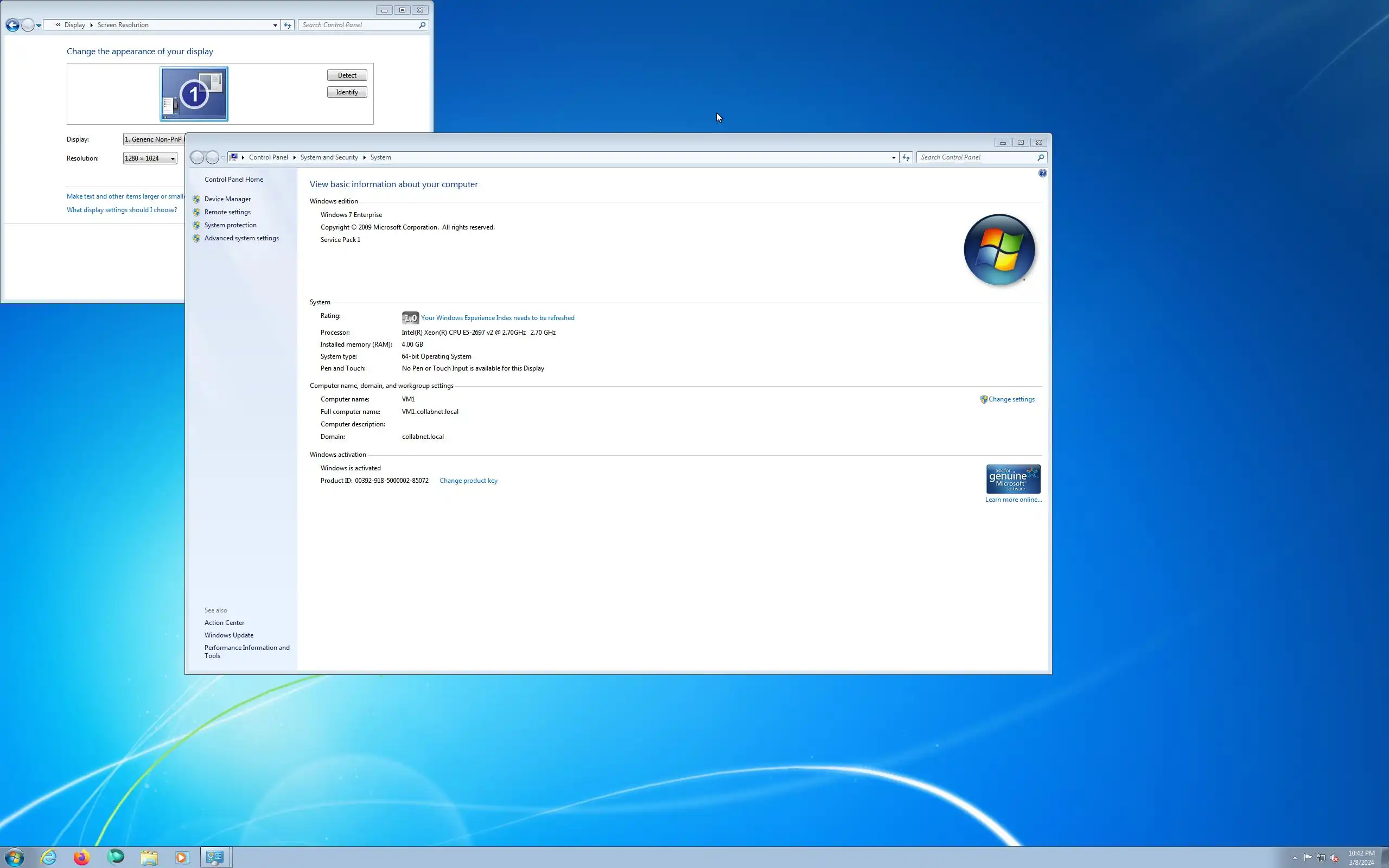The height and width of the screenshot is (868, 1389).
Task: Click the help question mark icon
Action: 1042,174
